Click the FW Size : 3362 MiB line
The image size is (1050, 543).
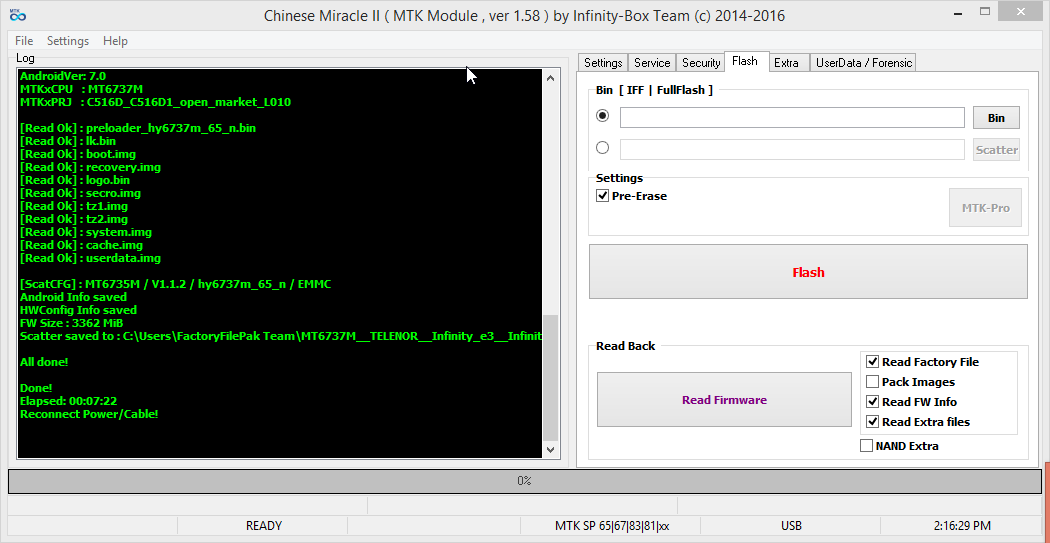[x=72, y=323]
